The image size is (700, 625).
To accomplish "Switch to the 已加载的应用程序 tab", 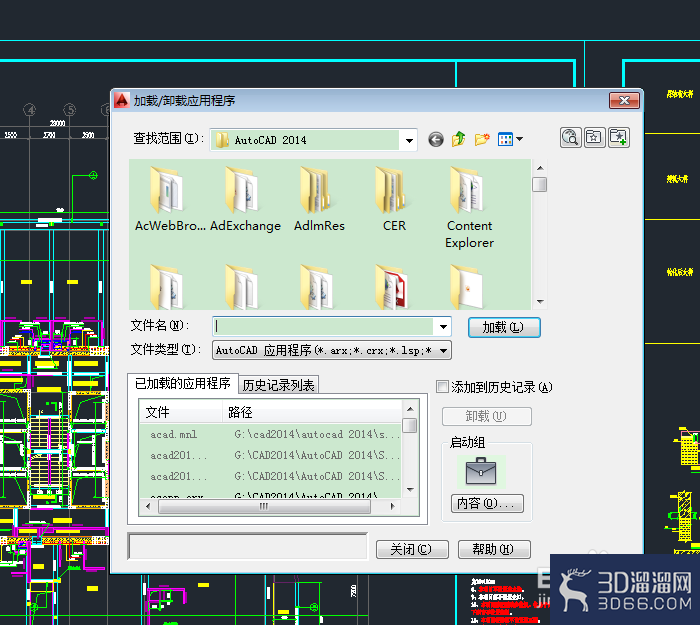I will click(x=183, y=383).
